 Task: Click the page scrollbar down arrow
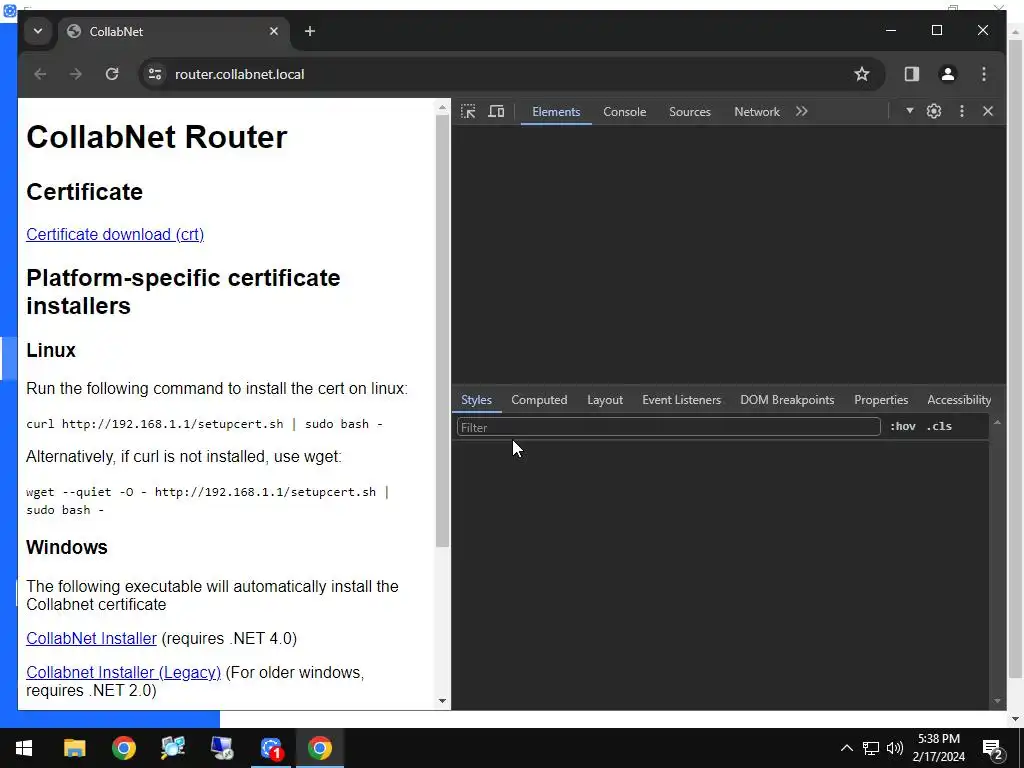442,701
